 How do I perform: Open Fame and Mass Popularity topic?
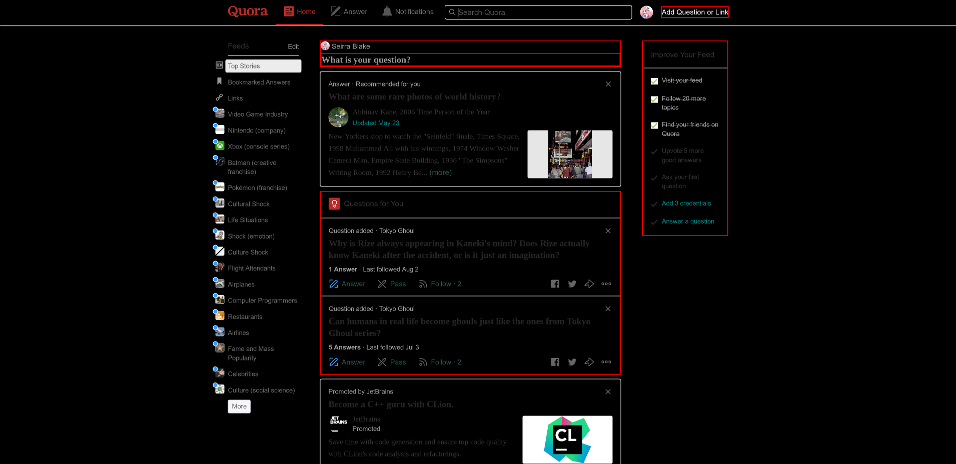point(251,353)
